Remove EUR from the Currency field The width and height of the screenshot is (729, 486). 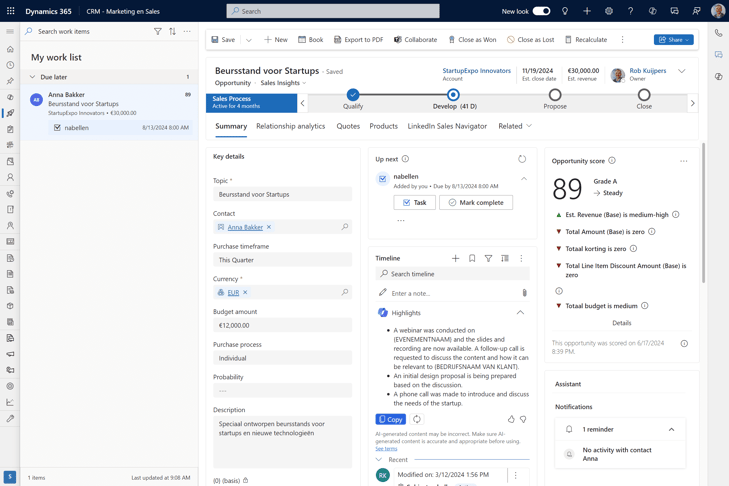[245, 292]
